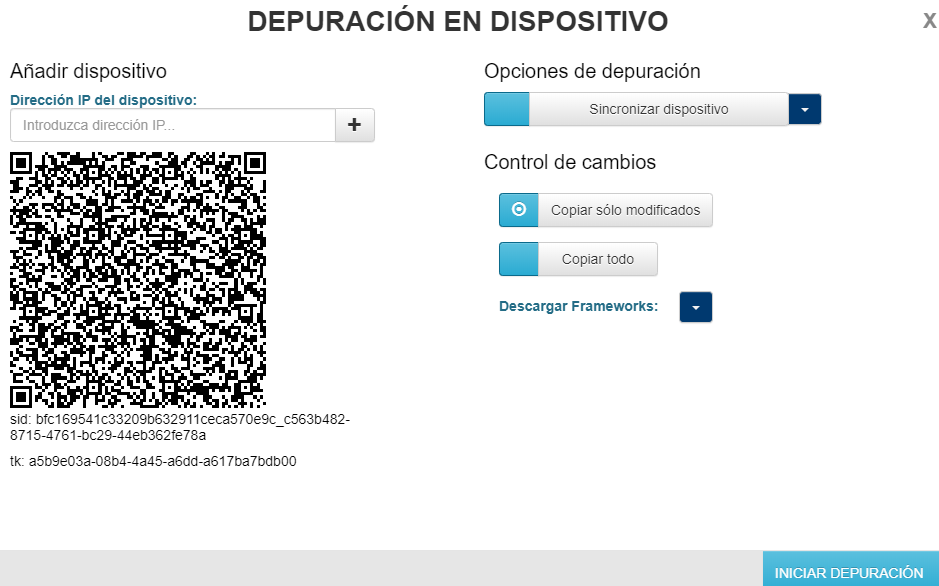Viewport: 939px width, 586px height.
Task: Focus the device IP address input field
Action: coord(172,125)
